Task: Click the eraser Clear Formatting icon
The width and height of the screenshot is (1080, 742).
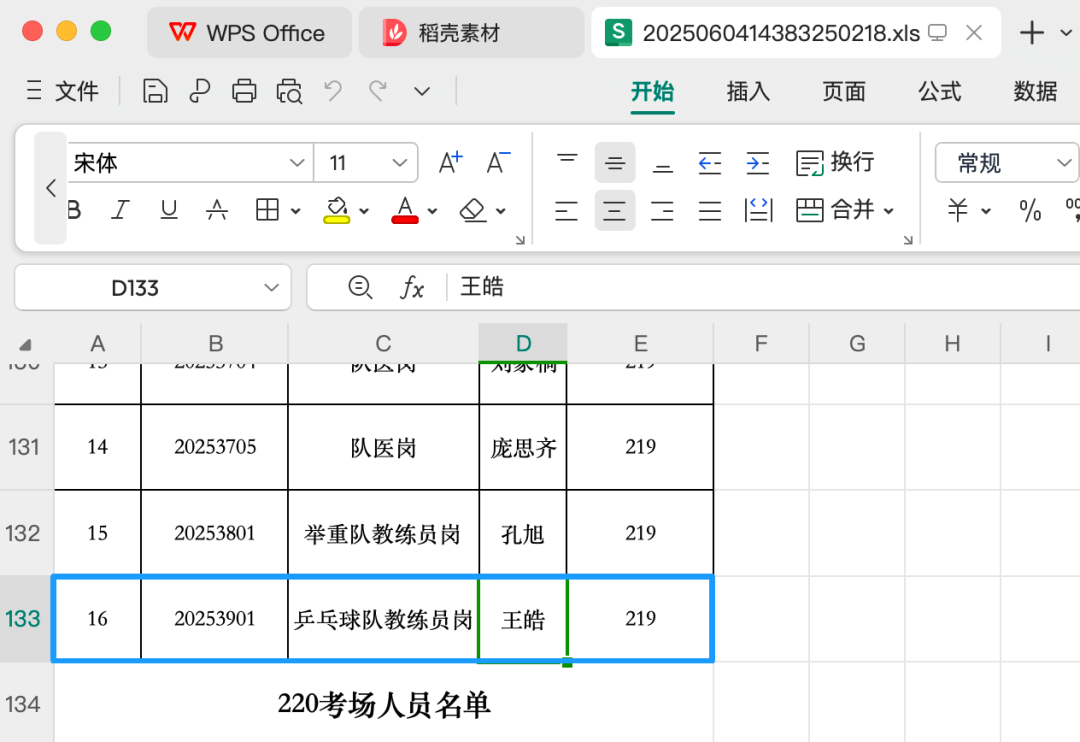Action: point(473,210)
